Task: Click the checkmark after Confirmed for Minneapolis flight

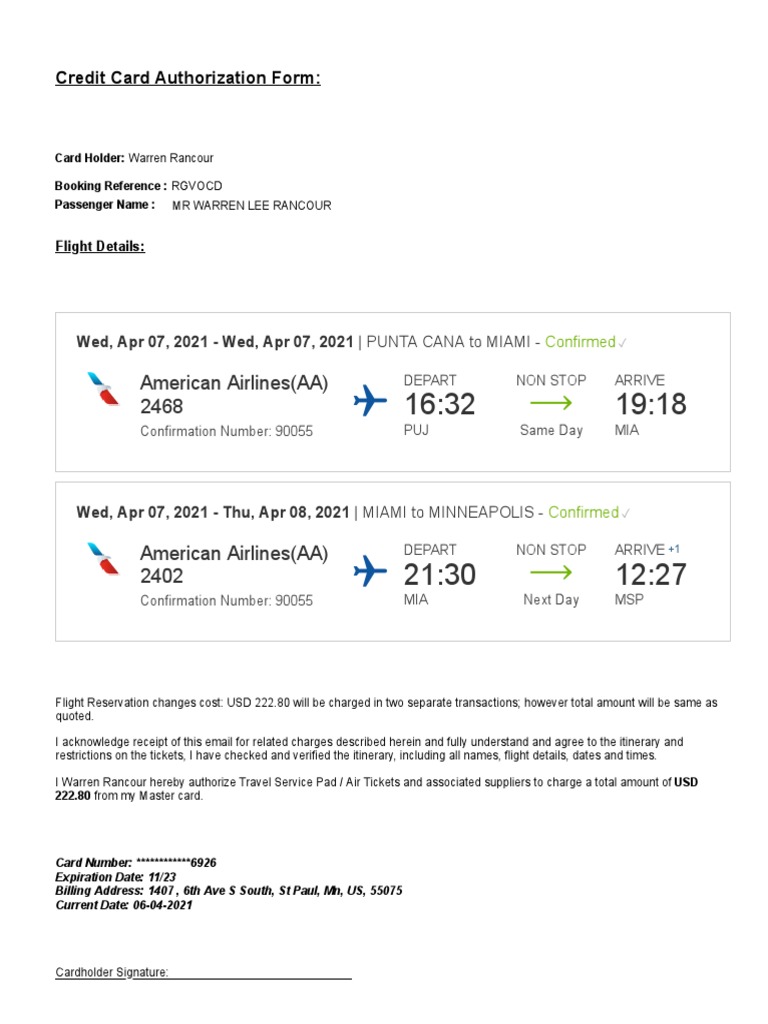Action: point(626,514)
